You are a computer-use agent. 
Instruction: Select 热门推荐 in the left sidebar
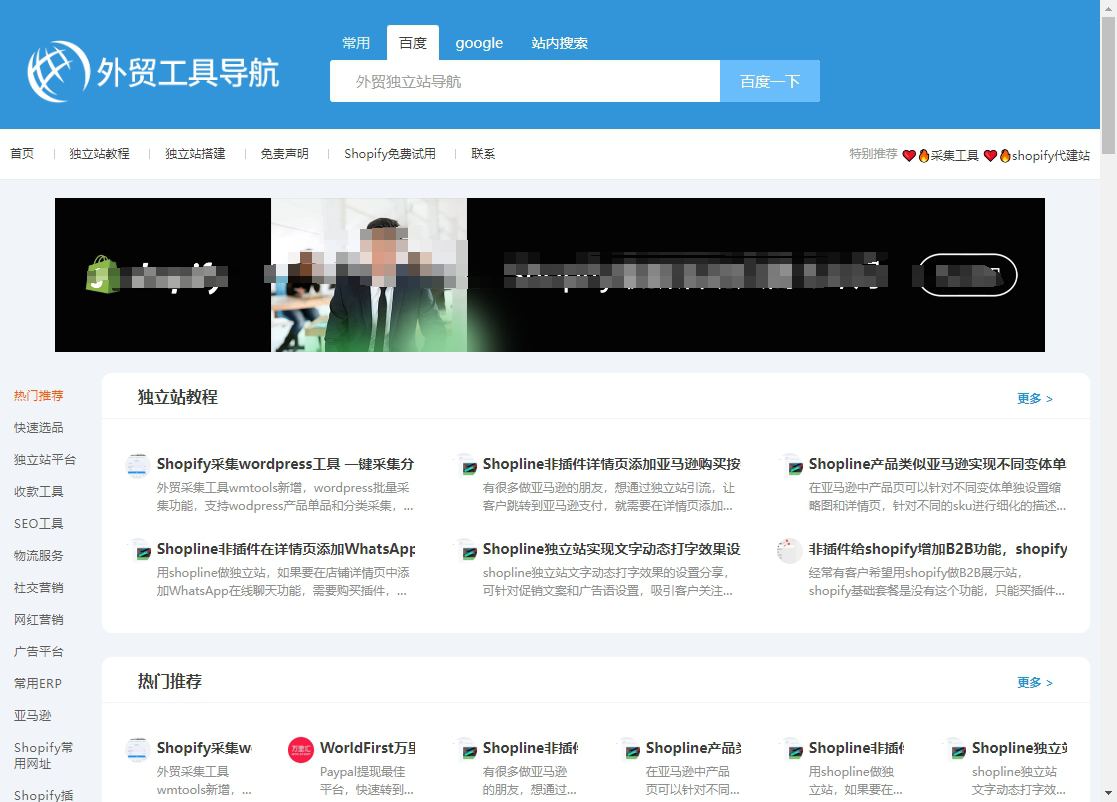point(38,395)
